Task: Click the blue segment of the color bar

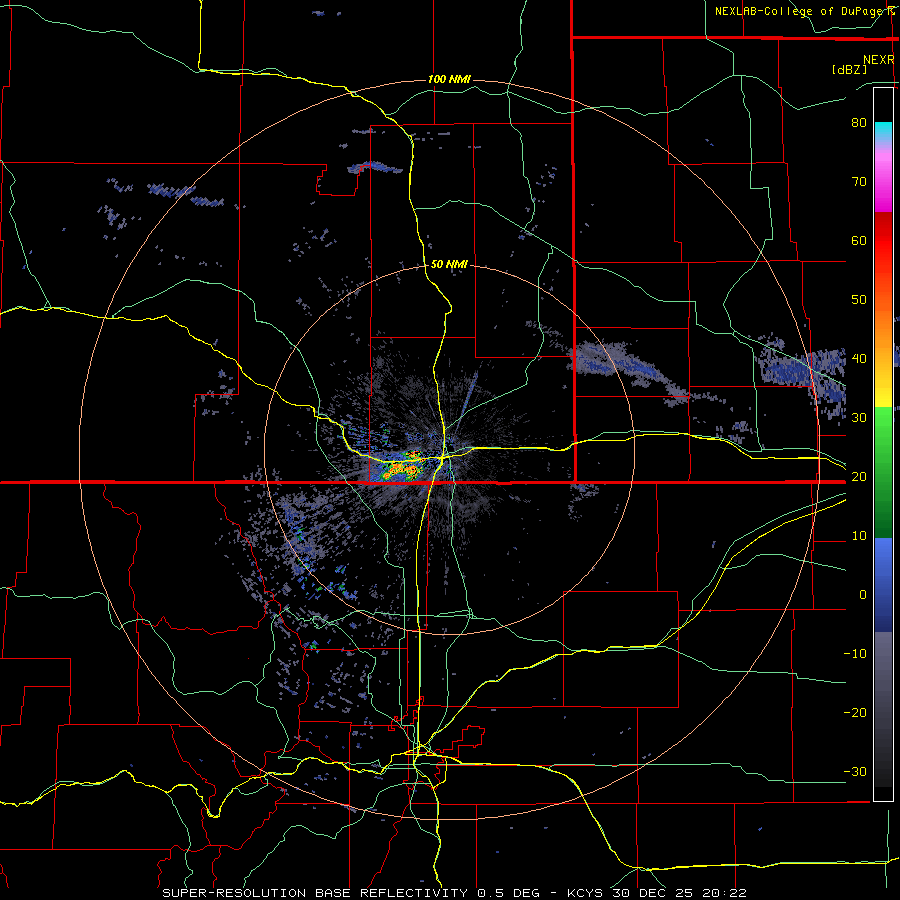Action: tap(883, 585)
